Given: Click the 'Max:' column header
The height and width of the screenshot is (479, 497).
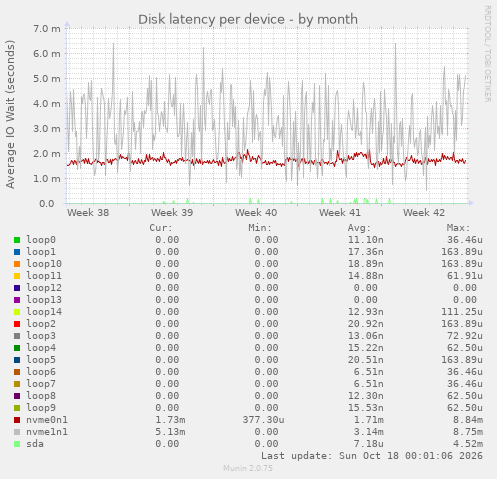Looking at the screenshot, I should click(x=458, y=228).
